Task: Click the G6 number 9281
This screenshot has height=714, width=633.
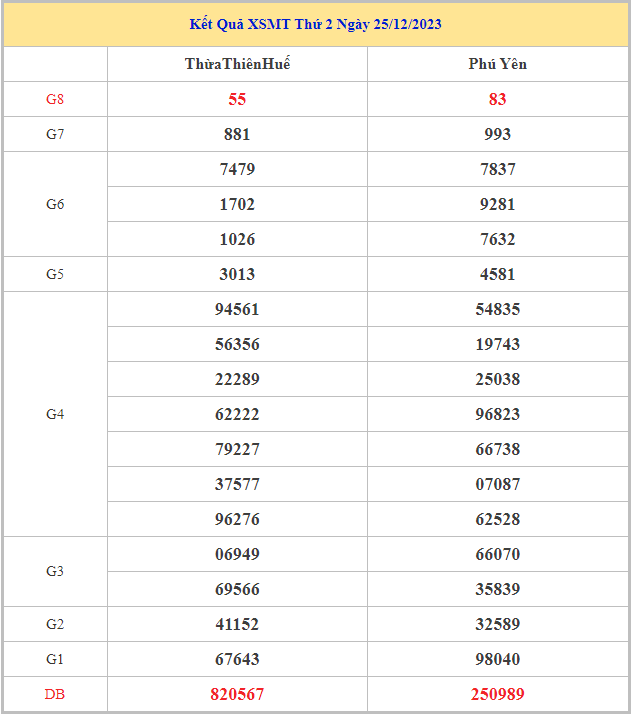Action: (x=497, y=204)
